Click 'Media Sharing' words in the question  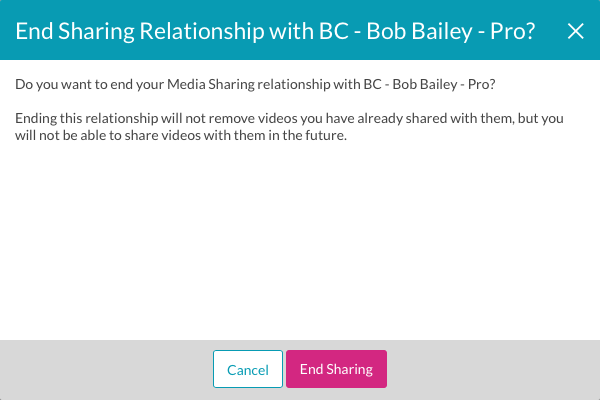(211, 84)
